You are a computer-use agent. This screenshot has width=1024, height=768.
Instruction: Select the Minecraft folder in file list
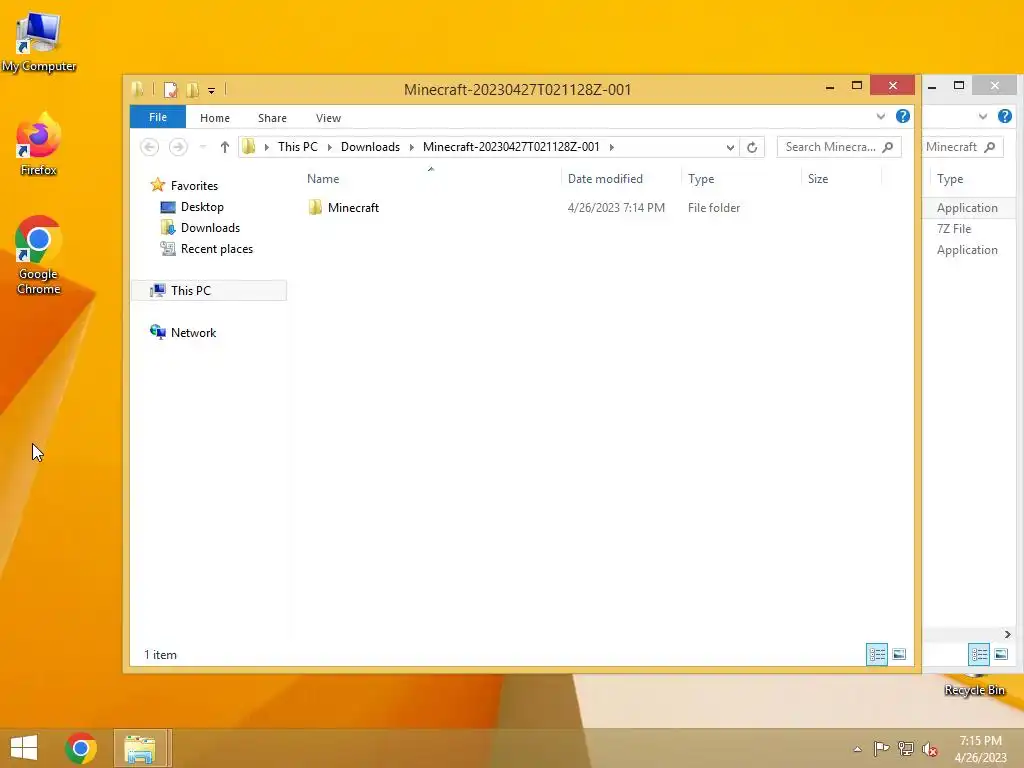coord(353,208)
